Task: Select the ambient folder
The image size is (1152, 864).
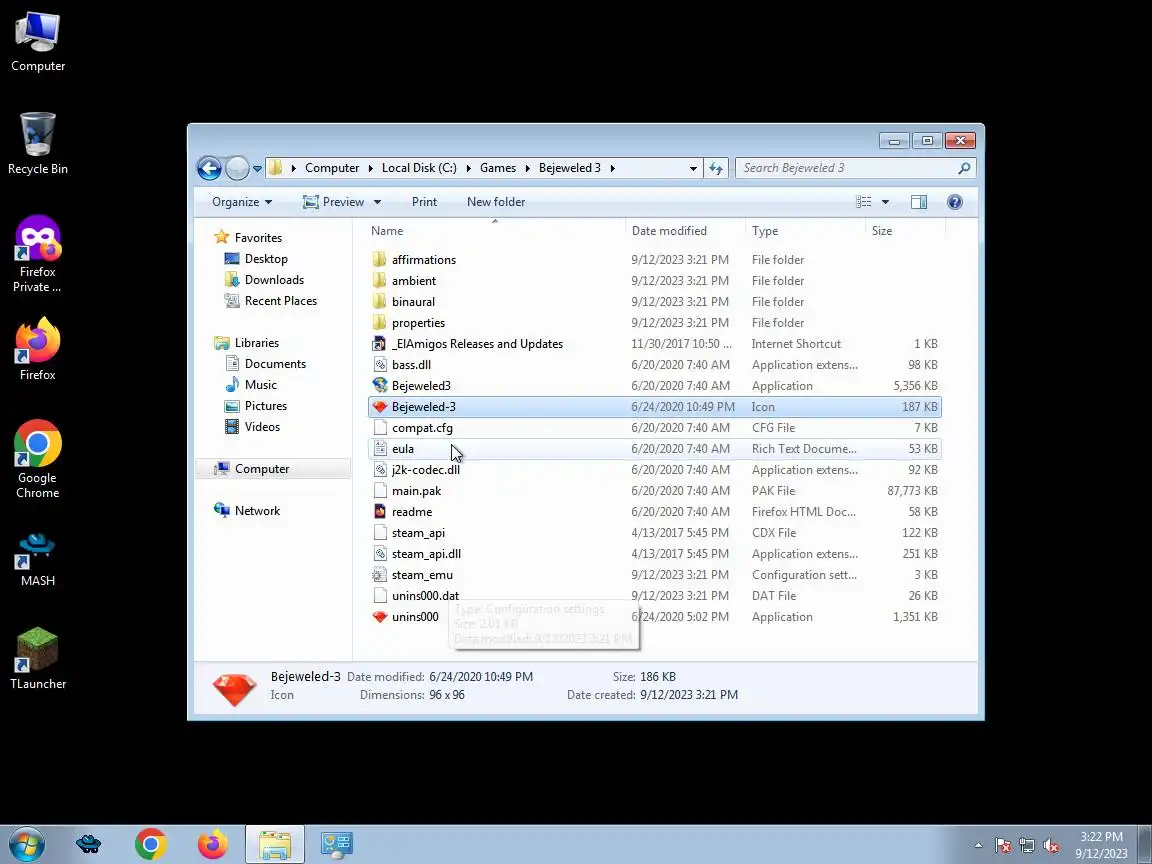Action: [655, 281]
